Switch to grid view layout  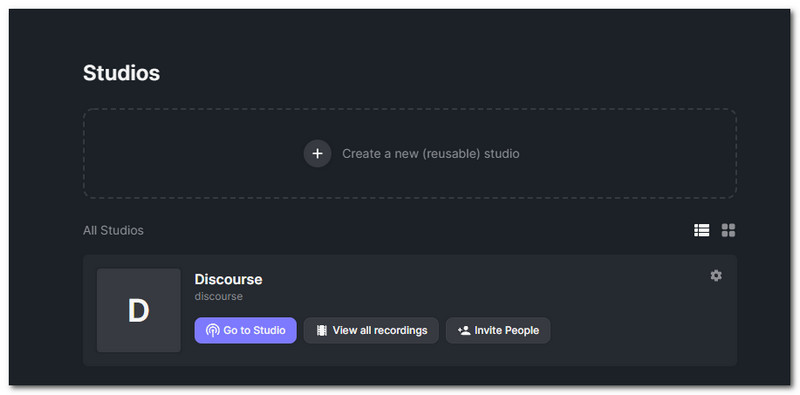[x=729, y=230]
